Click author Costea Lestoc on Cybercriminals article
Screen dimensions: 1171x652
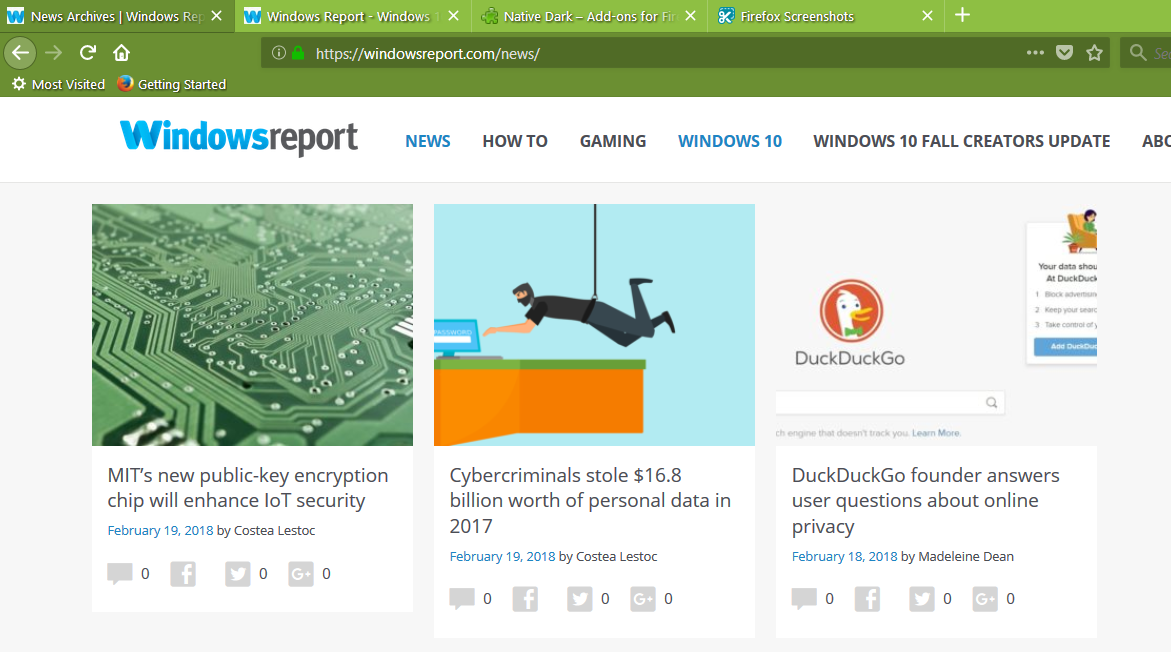pyautogui.click(x=617, y=556)
